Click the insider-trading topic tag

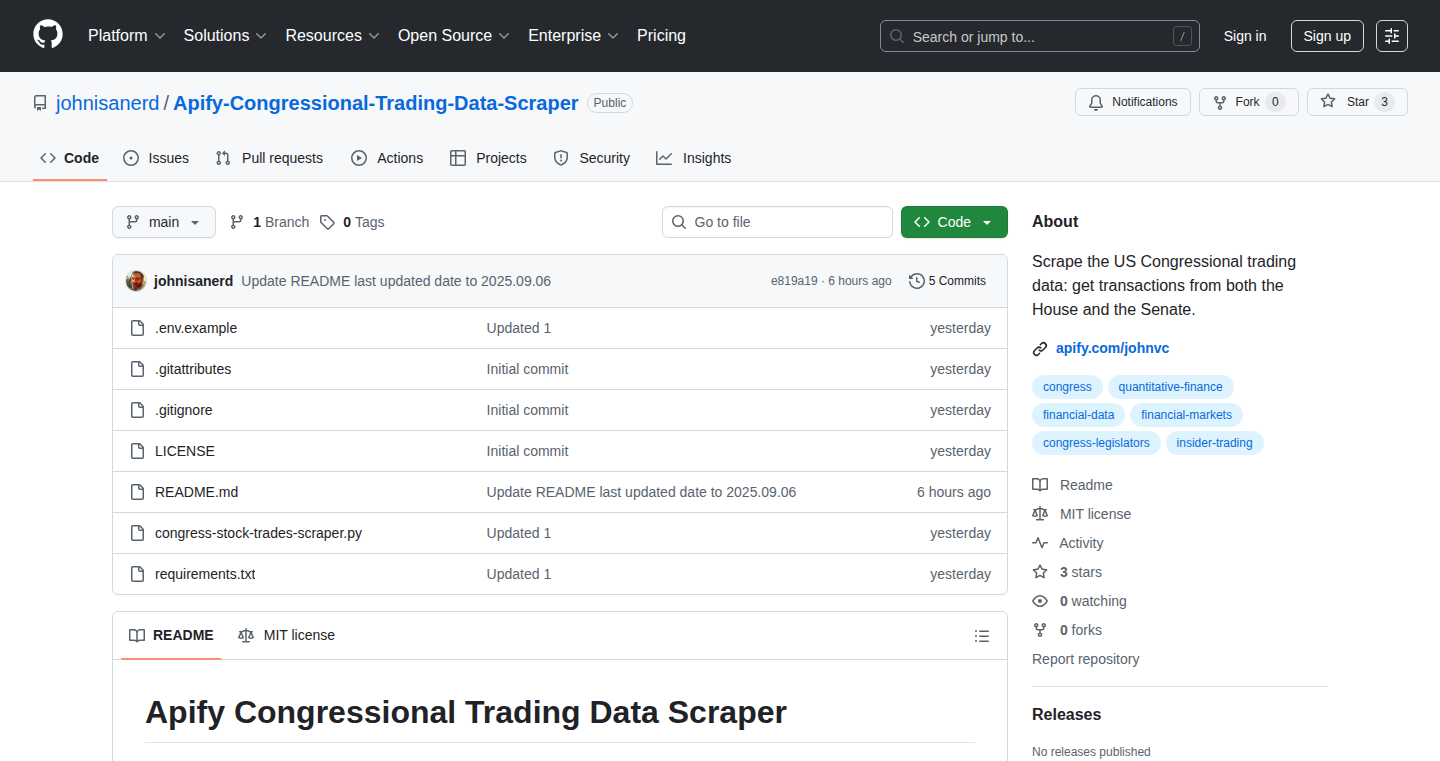(1214, 443)
